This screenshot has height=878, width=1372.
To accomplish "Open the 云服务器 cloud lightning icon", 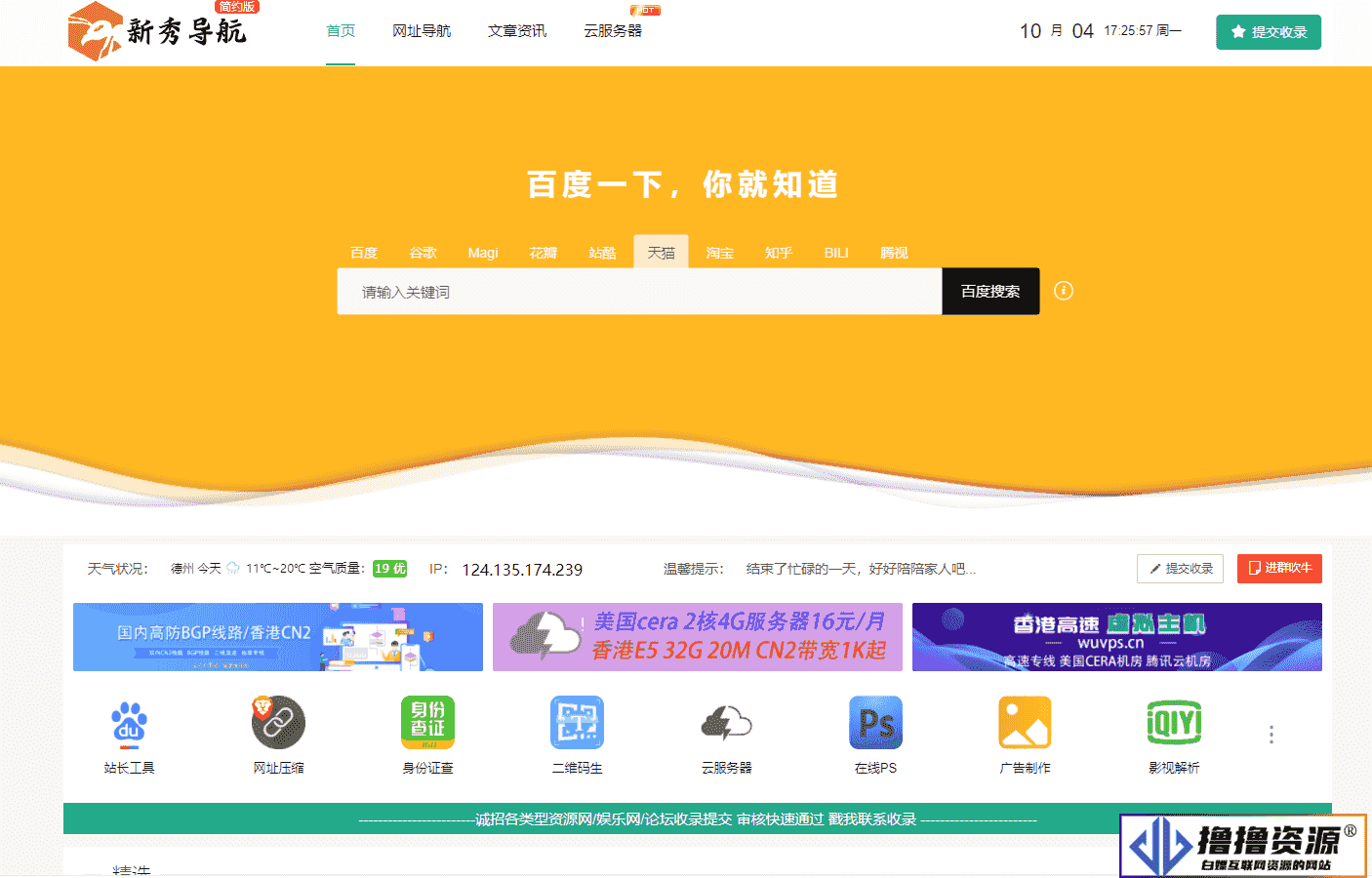I will pyautogui.click(x=726, y=723).
